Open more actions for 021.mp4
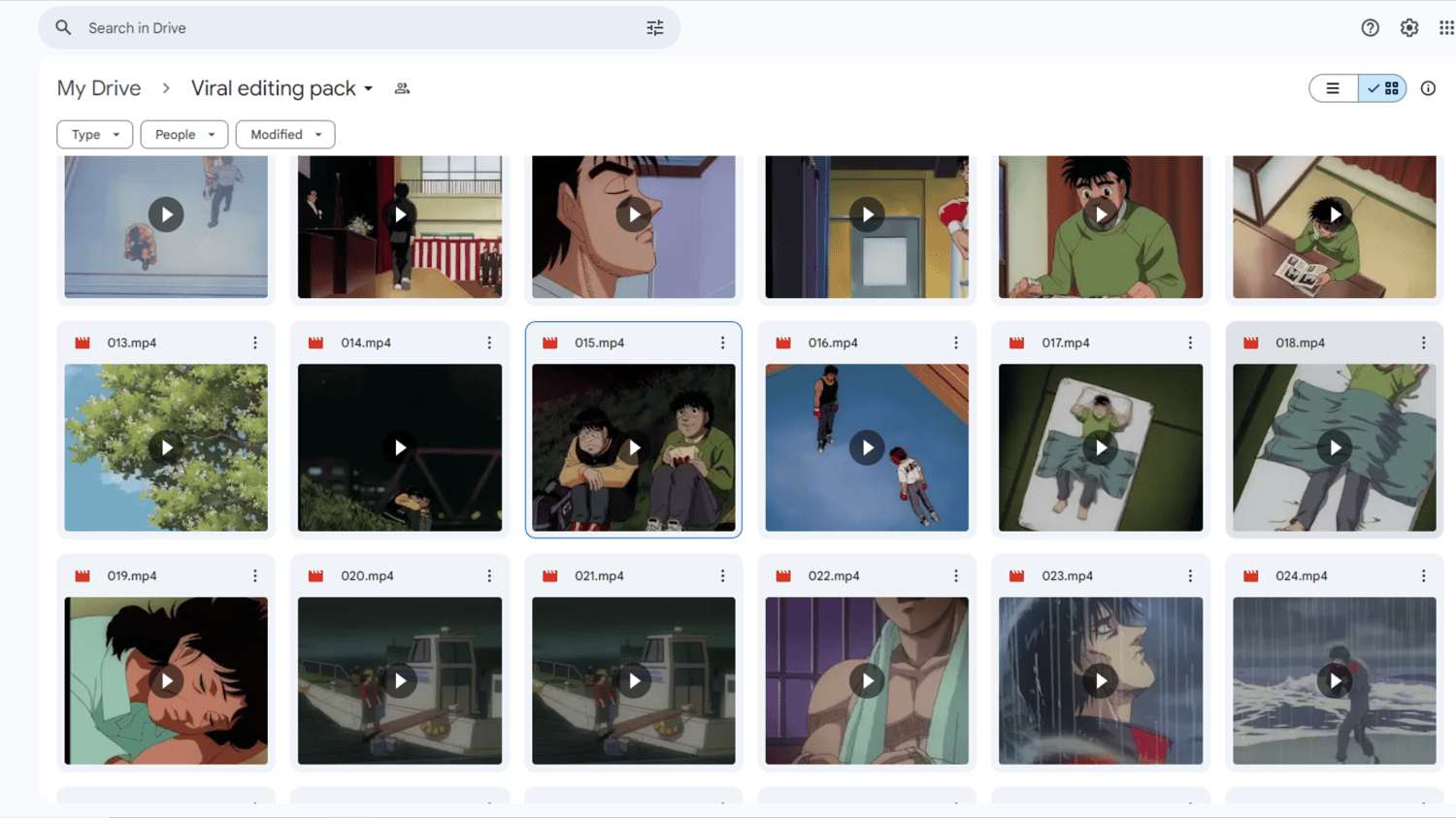The width and height of the screenshot is (1456, 818). click(x=722, y=576)
